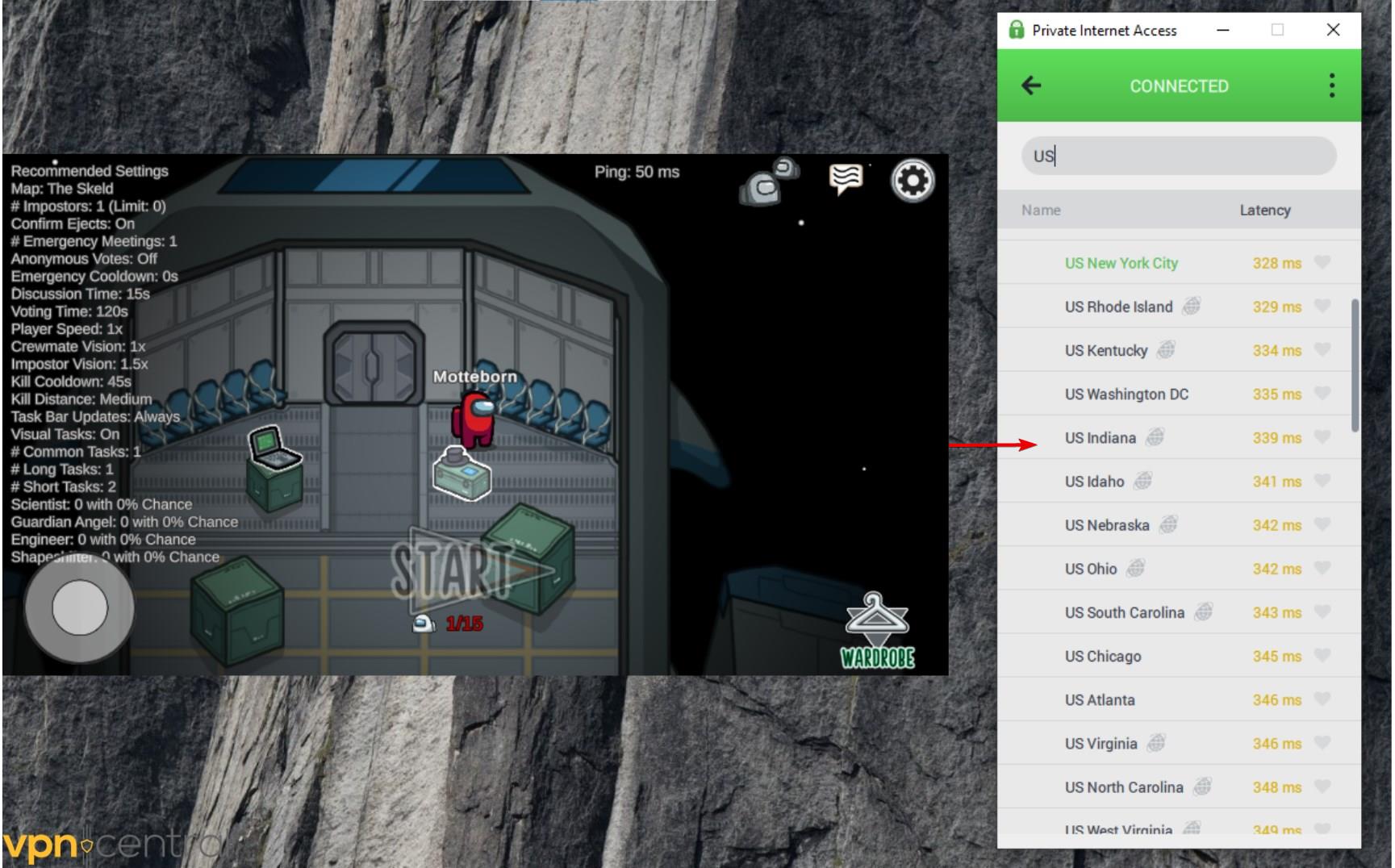Sort server list by Latency column
1395x868 pixels.
click(1264, 211)
